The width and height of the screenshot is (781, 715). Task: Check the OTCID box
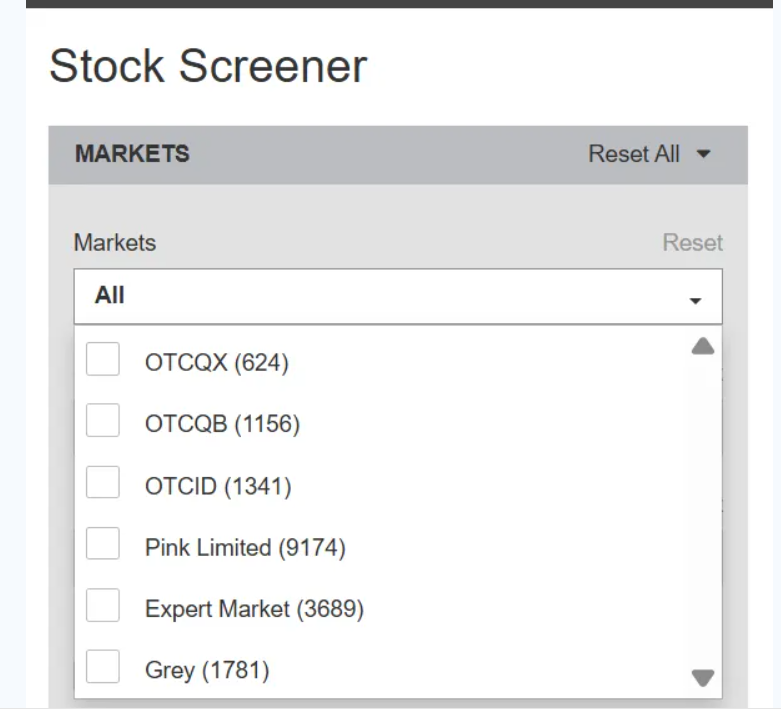point(102,483)
